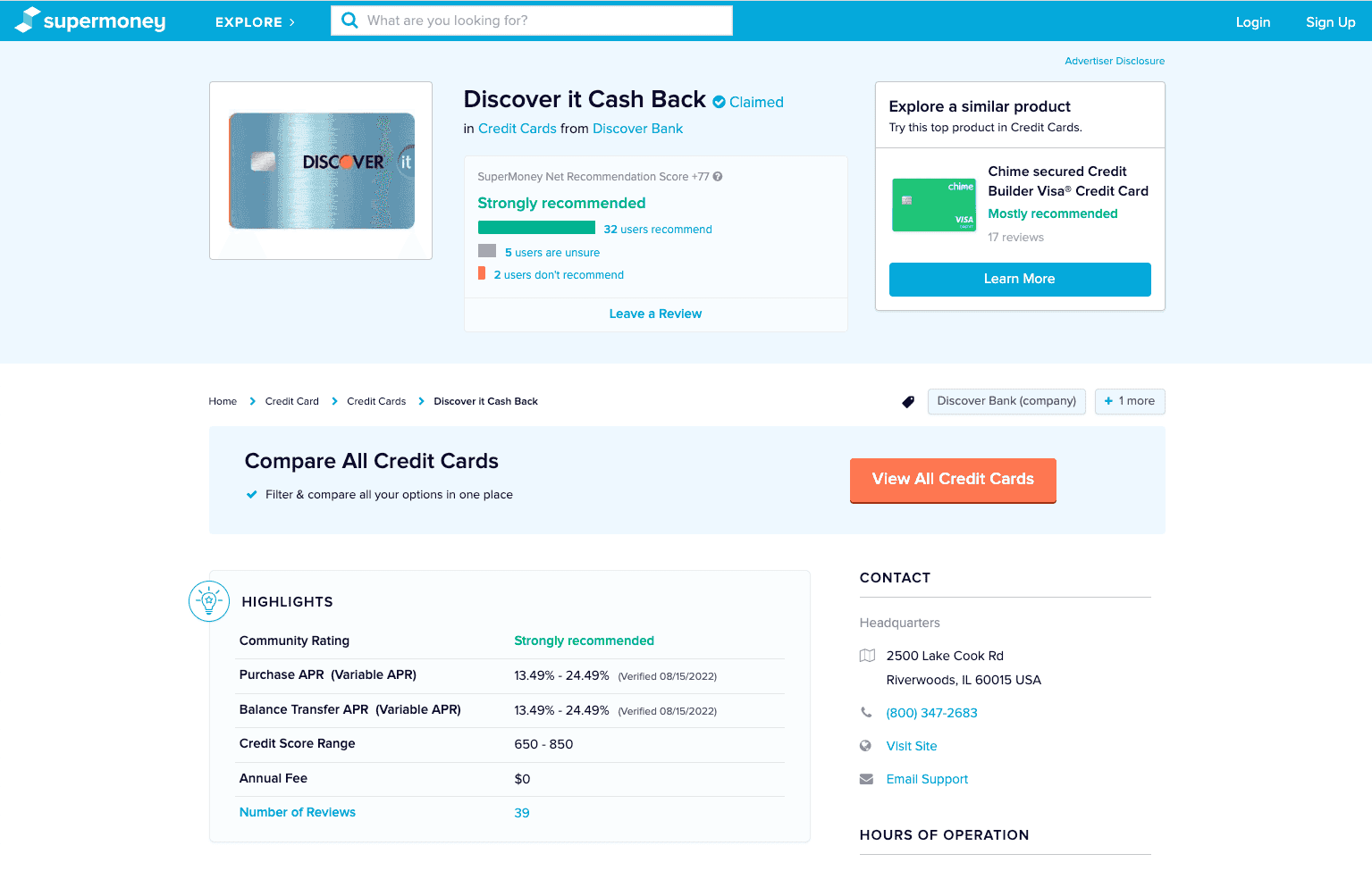
Task: Click the chevron after Home breadcrumb
Action: click(x=252, y=401)
